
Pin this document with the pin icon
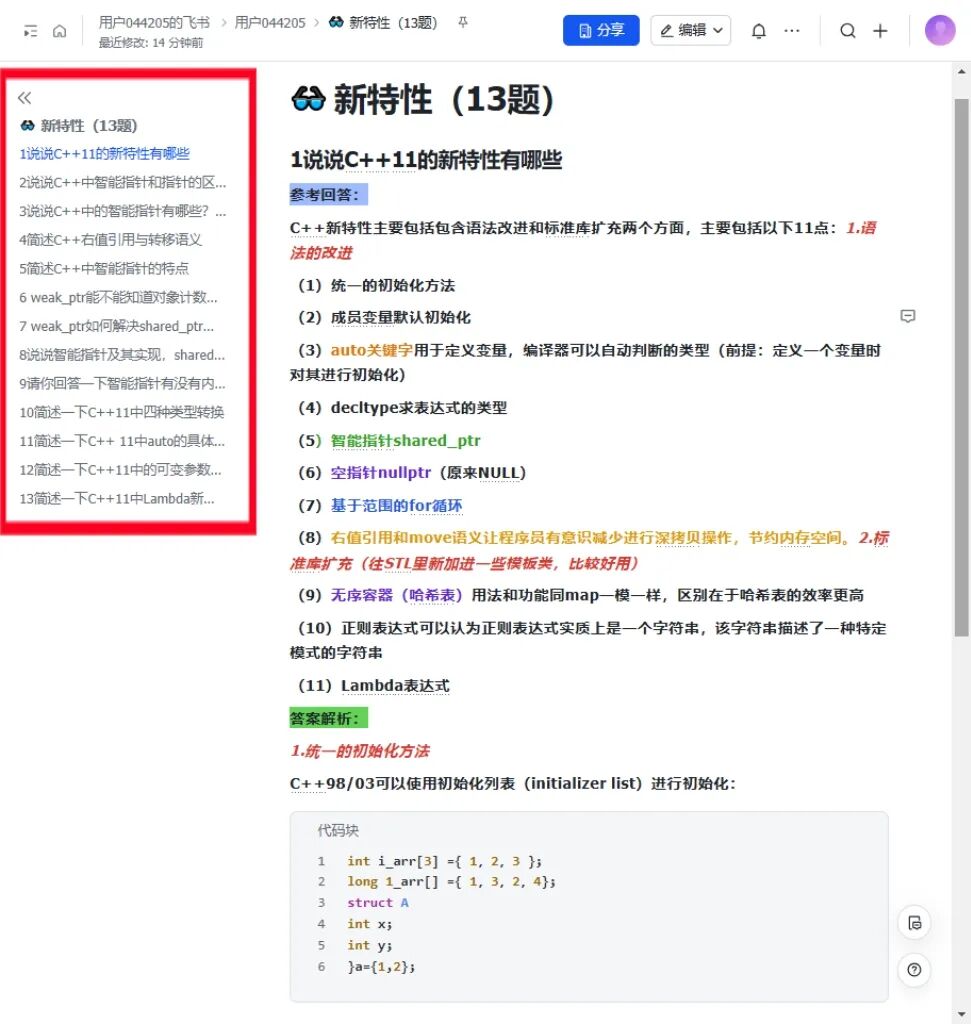(463, 23)
